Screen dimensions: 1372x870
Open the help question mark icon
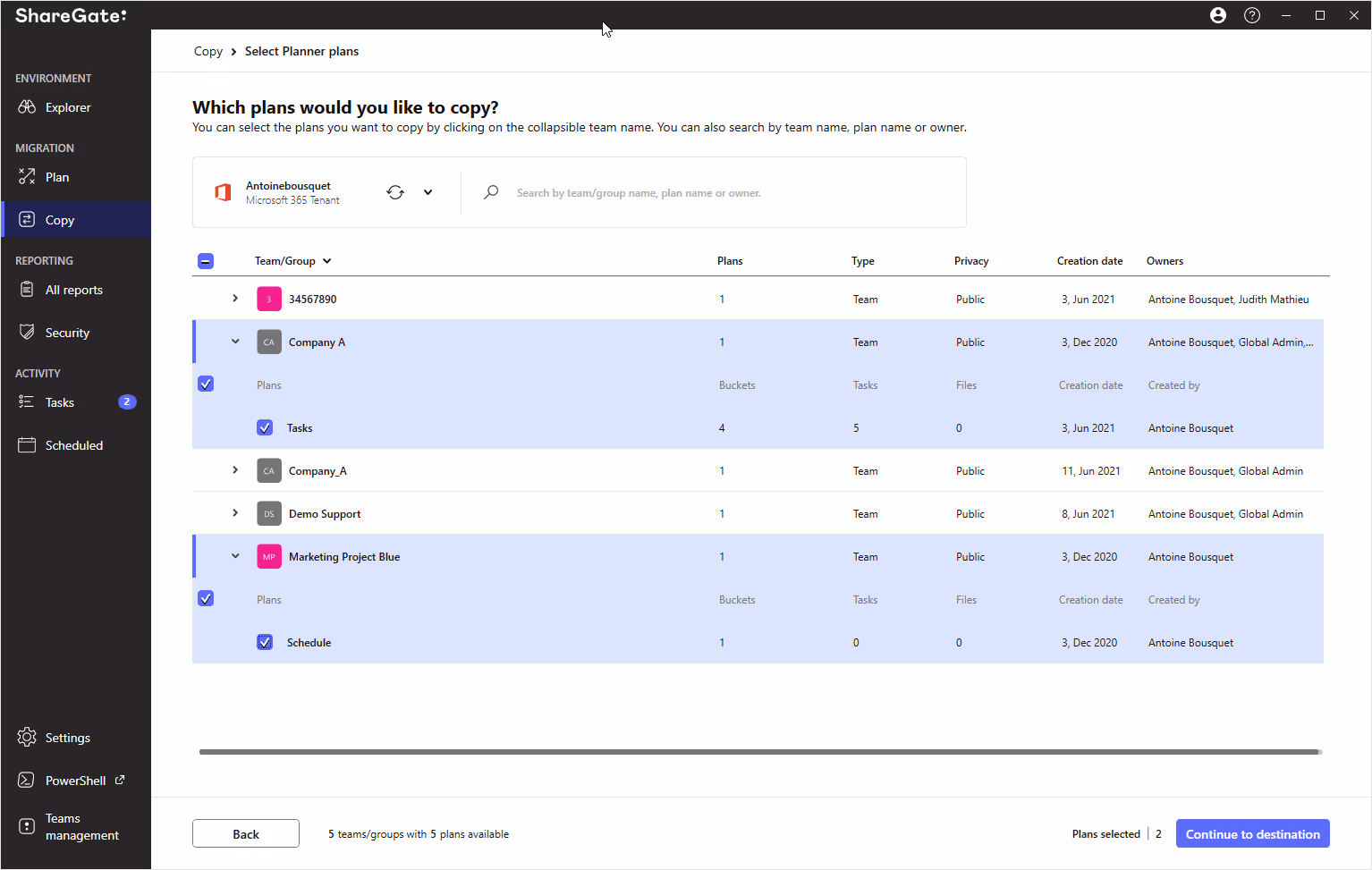(x=1252, y=15)
